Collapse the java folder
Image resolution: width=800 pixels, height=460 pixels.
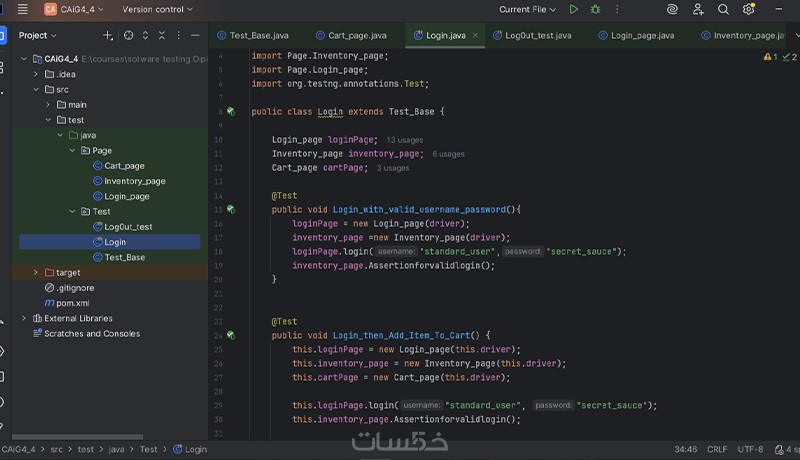point(60,136)
